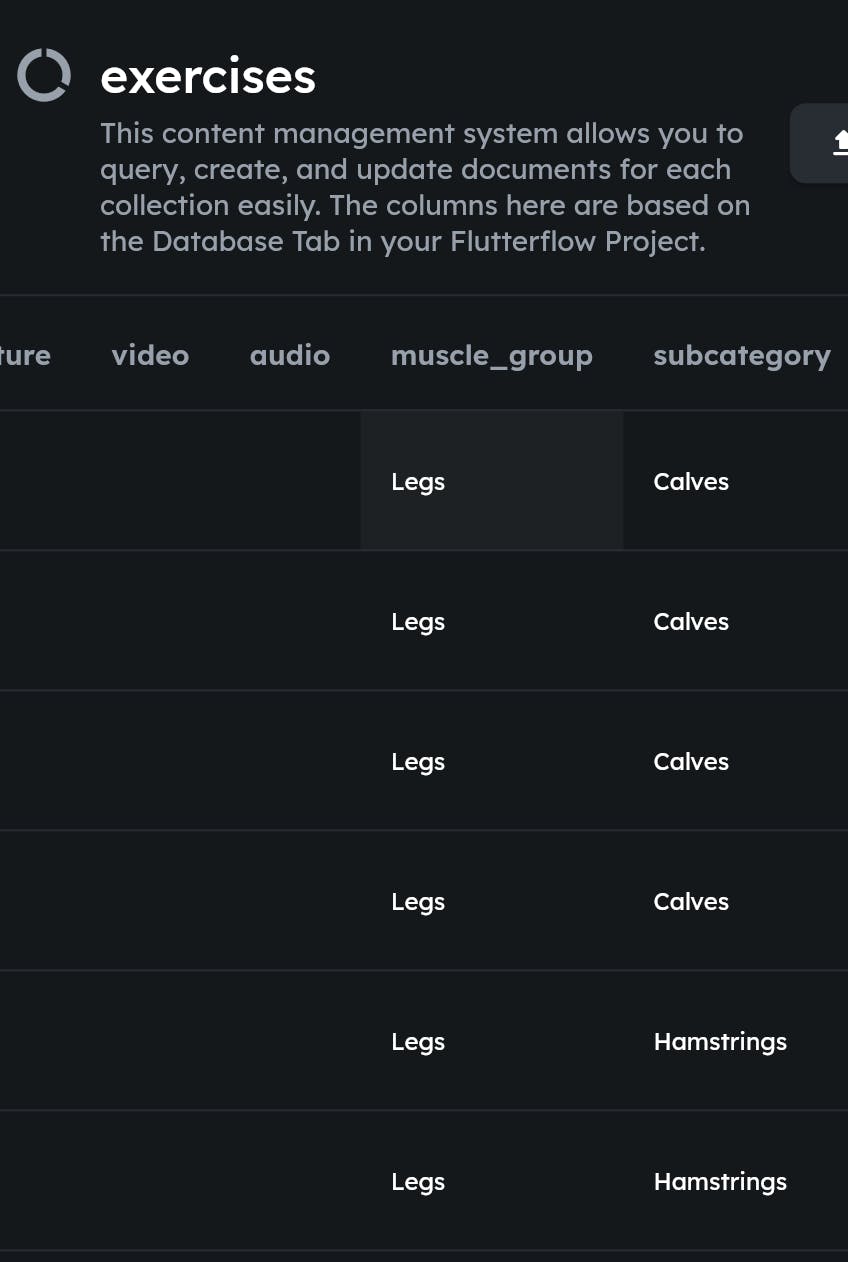Select the first Hamstrings subcategory cell
The height and width of the screenshot is (1262, 848).
(x=720, y=1041)
